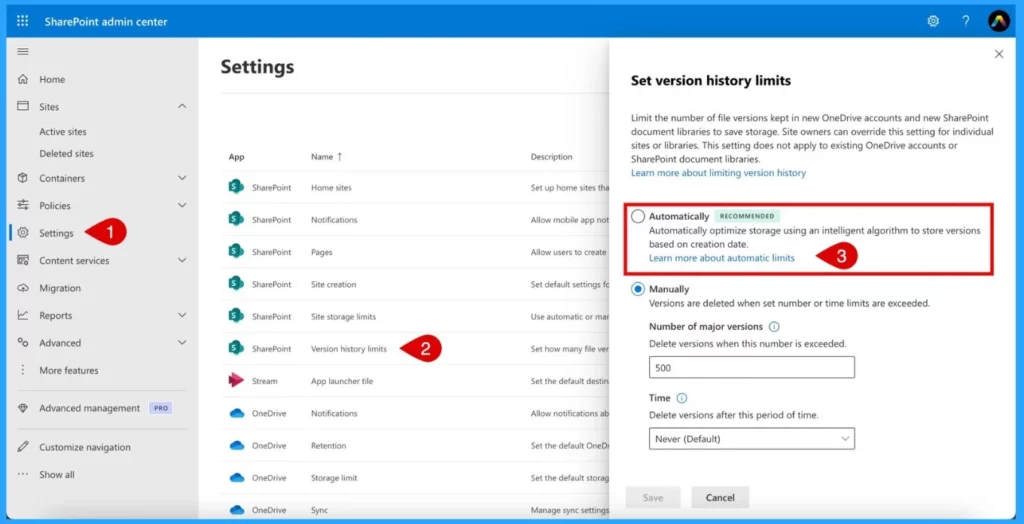
Task: Click Show all in the navigation
Action: tap(57, 474)
